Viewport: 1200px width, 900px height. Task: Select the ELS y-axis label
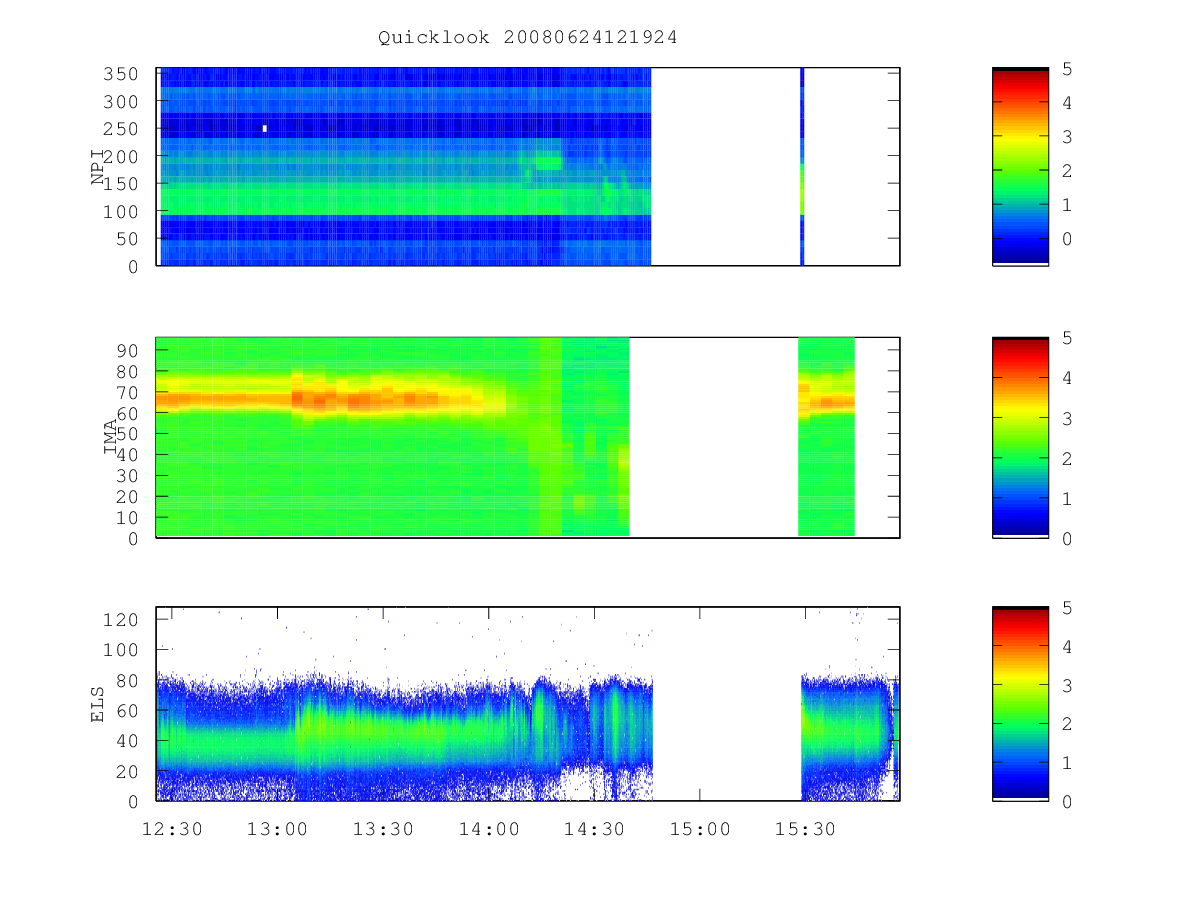[99, 704]
